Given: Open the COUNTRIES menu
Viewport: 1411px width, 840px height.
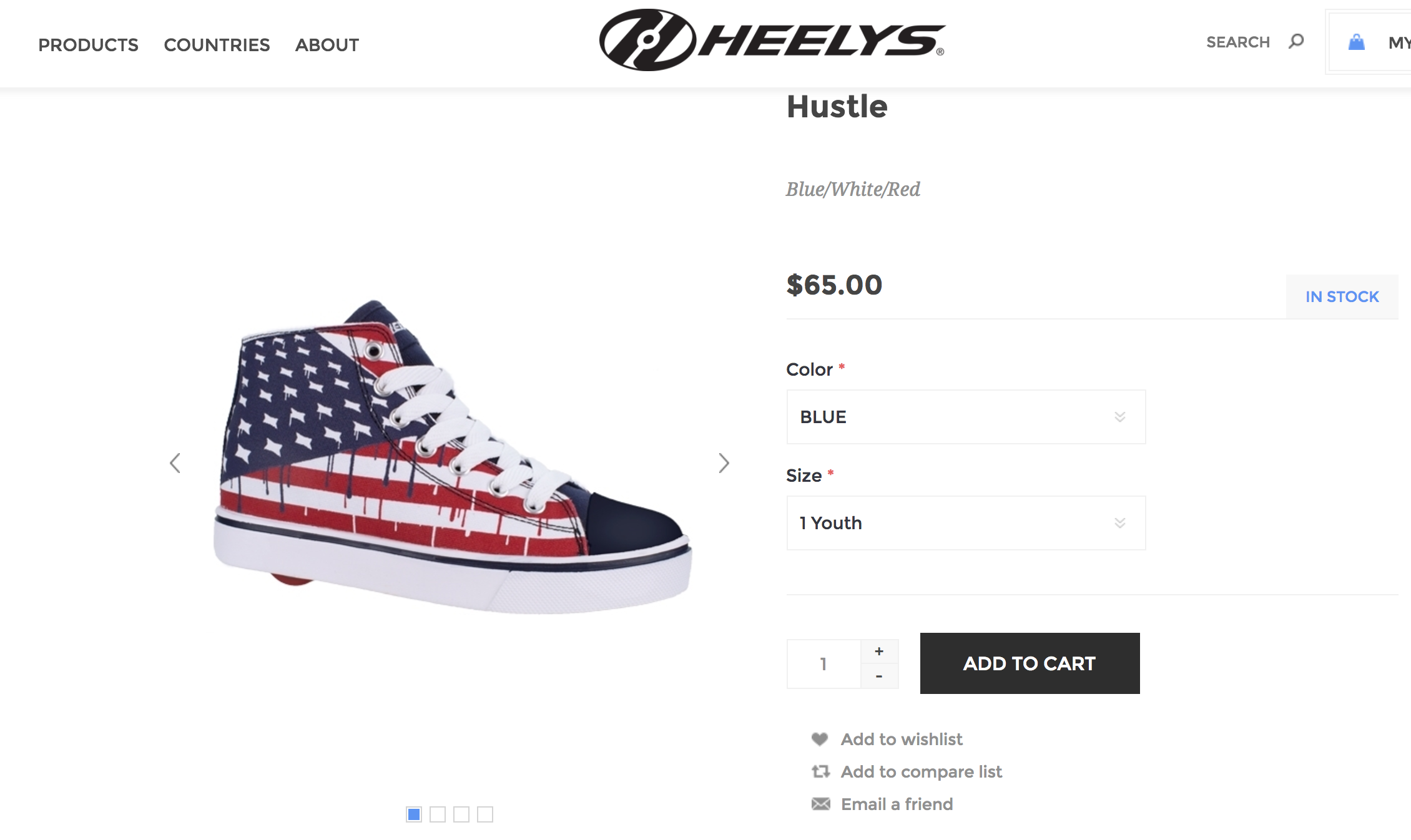Looking at the screenshot, I should (x=217, y=45).
